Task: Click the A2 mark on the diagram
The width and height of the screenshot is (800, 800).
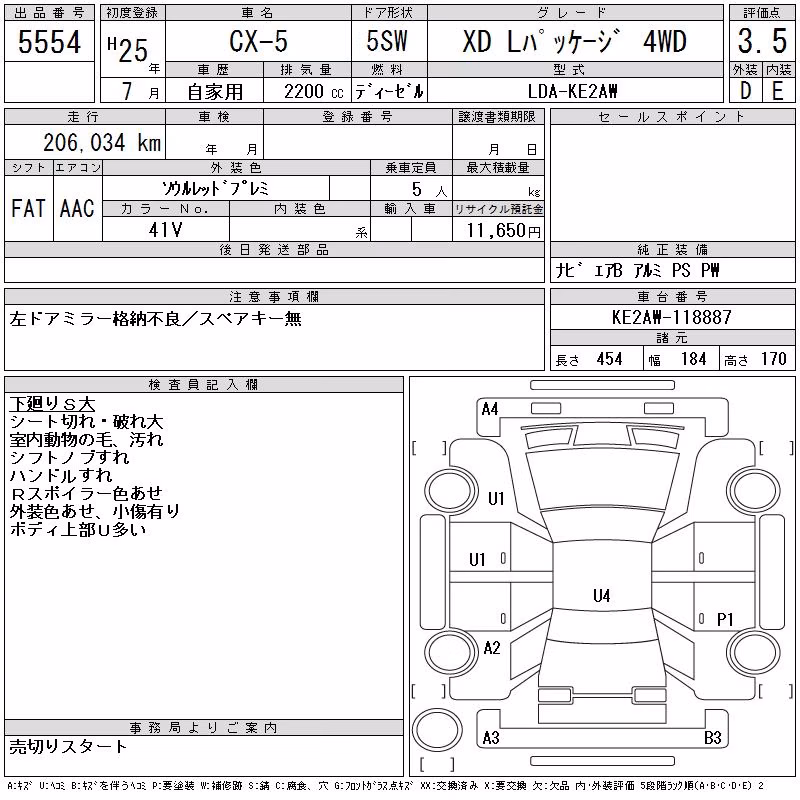Action: (492, 648)
